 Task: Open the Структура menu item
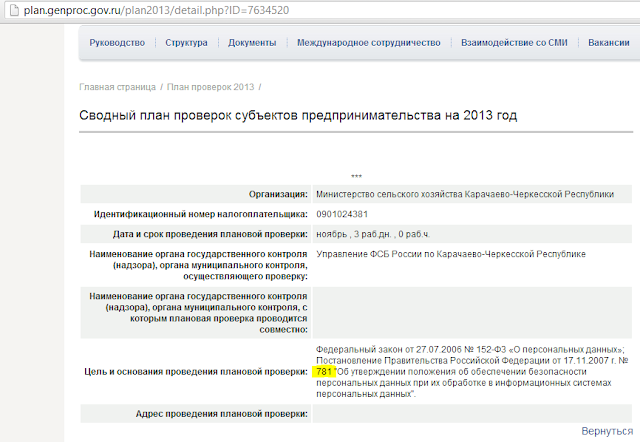pyautogui.click(x=186, y=43)
